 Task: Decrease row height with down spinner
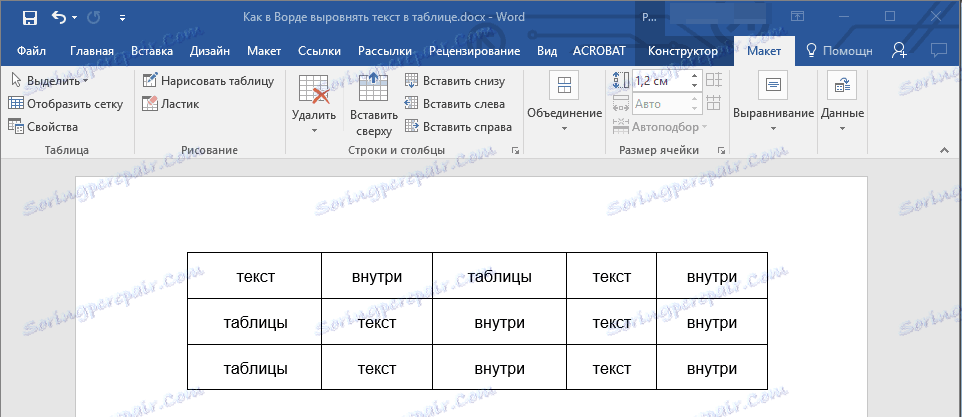[x=695, y=85]
